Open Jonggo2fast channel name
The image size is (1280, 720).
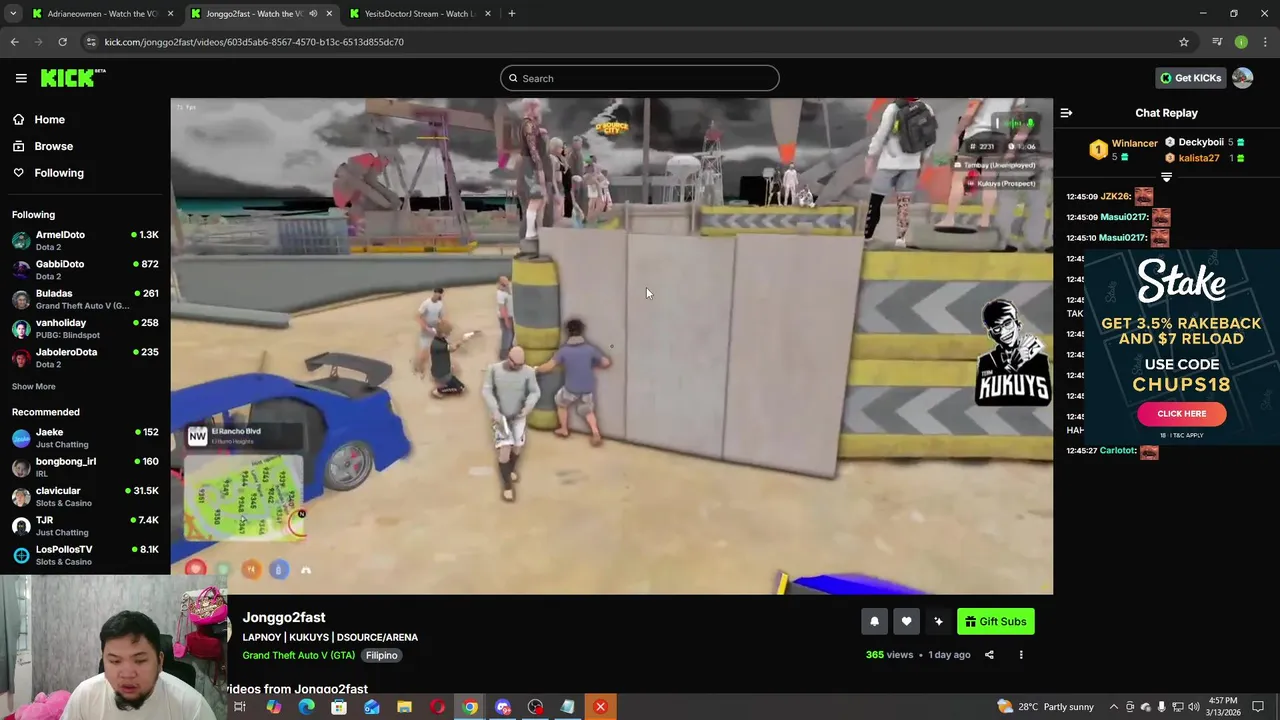coord(284,617)
